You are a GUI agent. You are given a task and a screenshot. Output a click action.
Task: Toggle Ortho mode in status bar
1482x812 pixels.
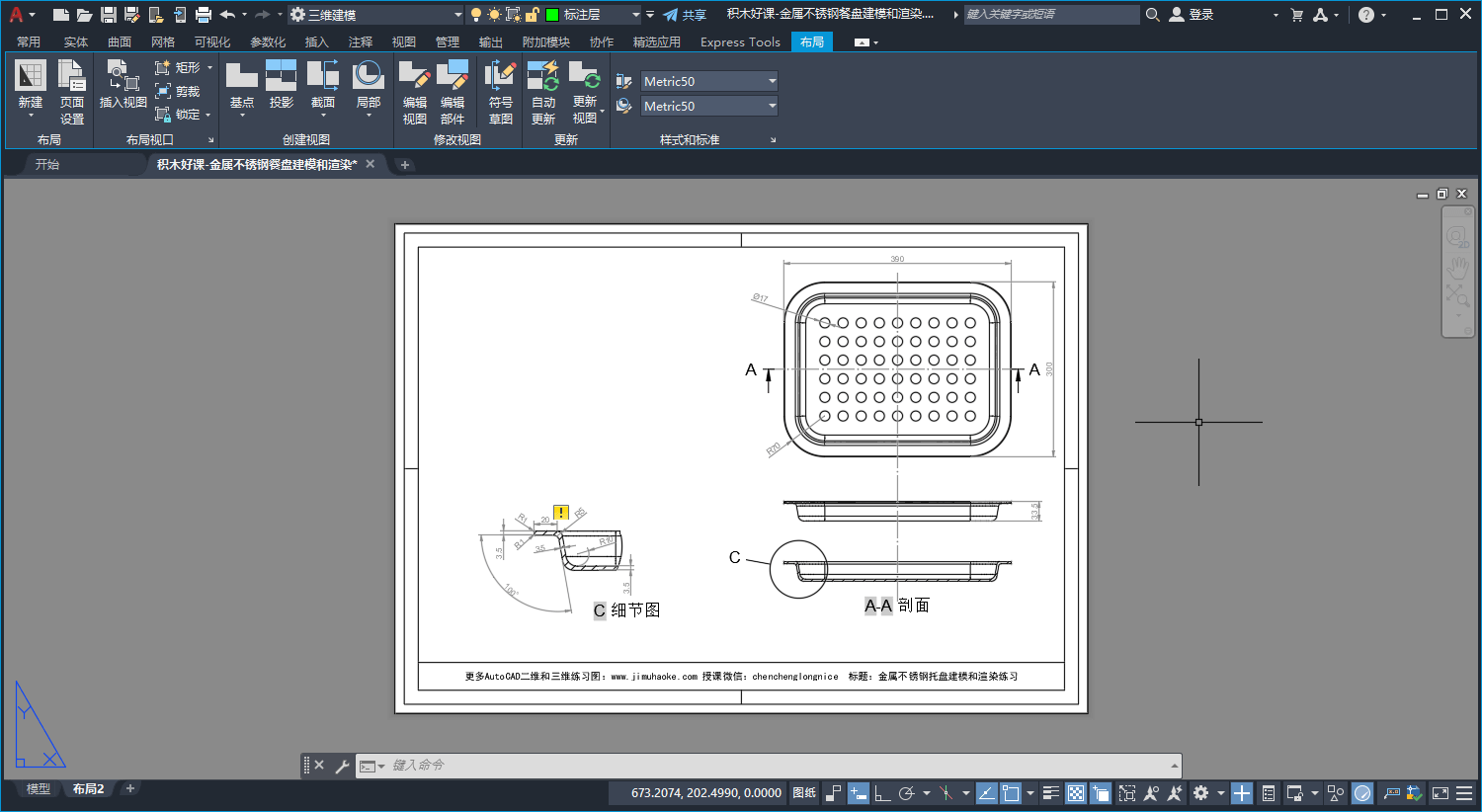(x=882, y=793)
